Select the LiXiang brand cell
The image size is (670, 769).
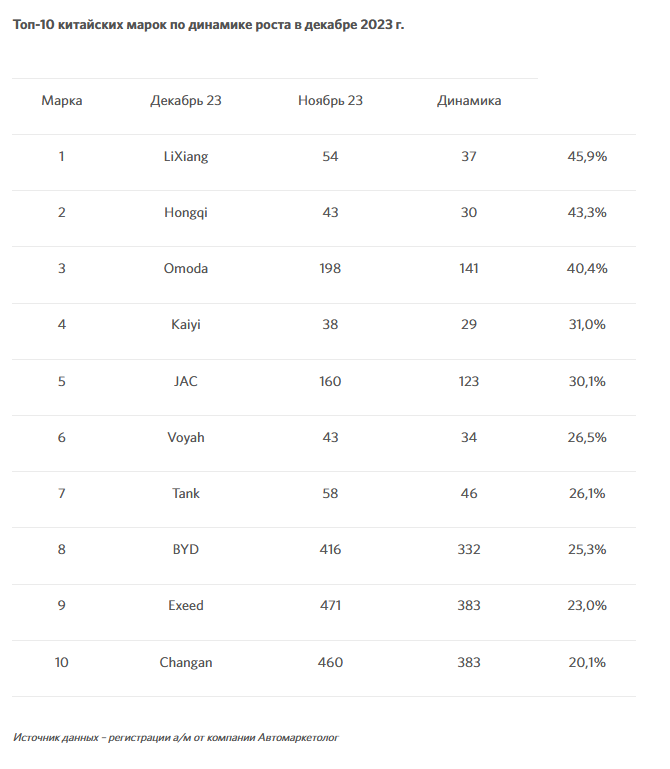pos(186,156)
